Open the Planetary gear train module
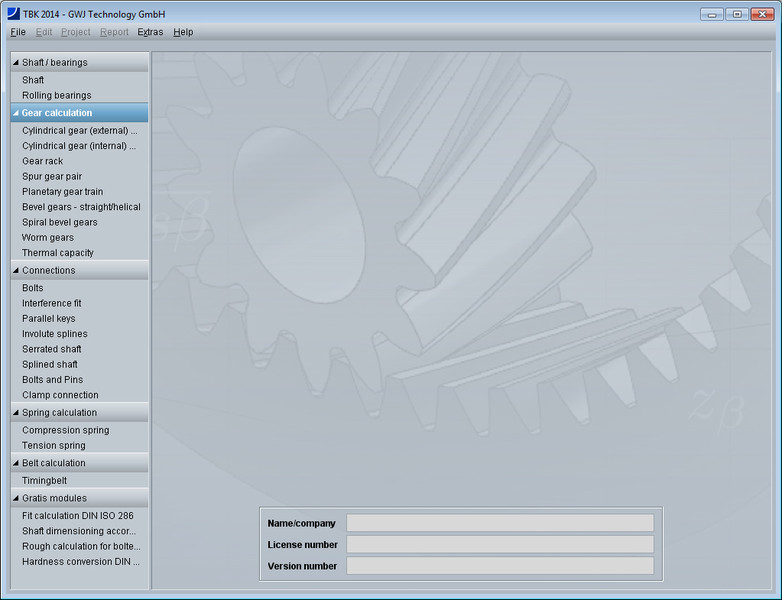 coord(62,191)
